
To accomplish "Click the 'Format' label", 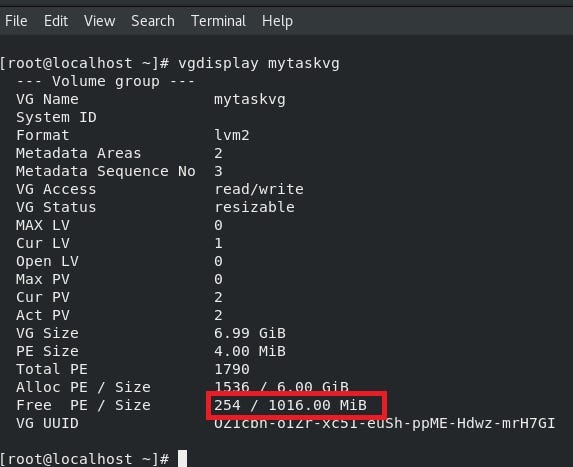I will click(43, 135).
